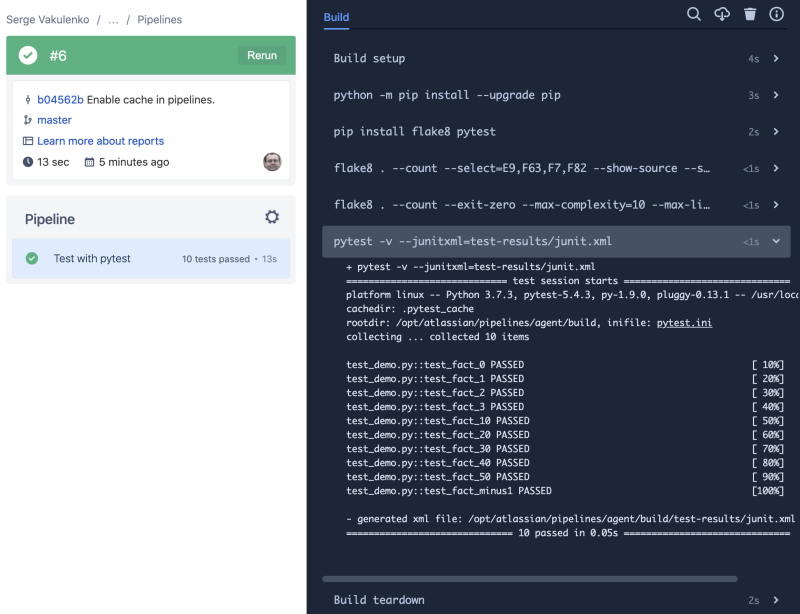The image size is (800, 614).
Task: Rerun pipeline #6
Action: tap(262, 55)
